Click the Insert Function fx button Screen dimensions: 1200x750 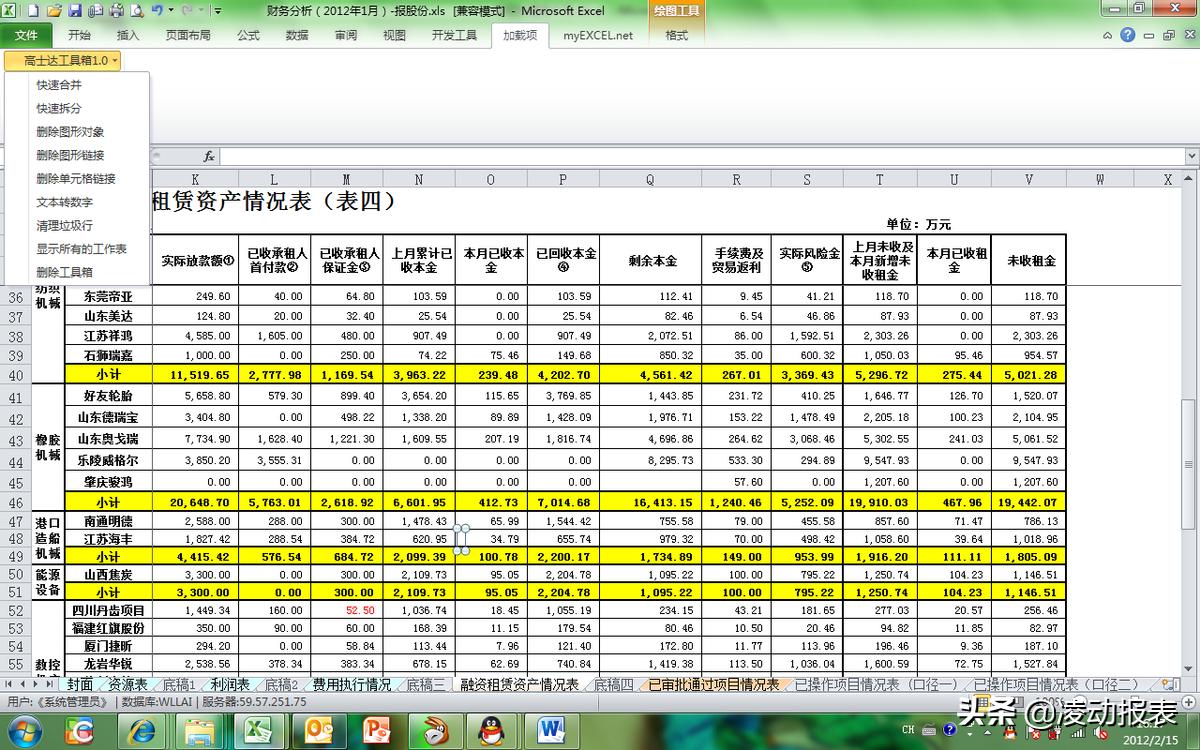(208, 156)
